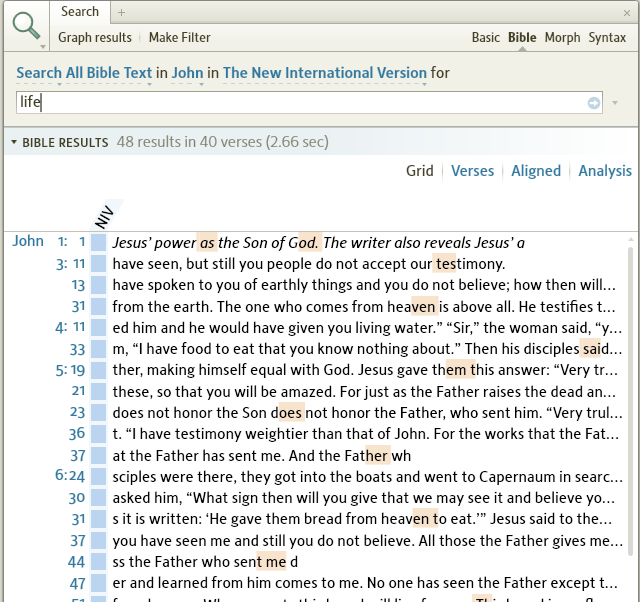This screenshot has height=602, width=640.
Task: Open verse reference 3: 11
Action: point(70,264)
